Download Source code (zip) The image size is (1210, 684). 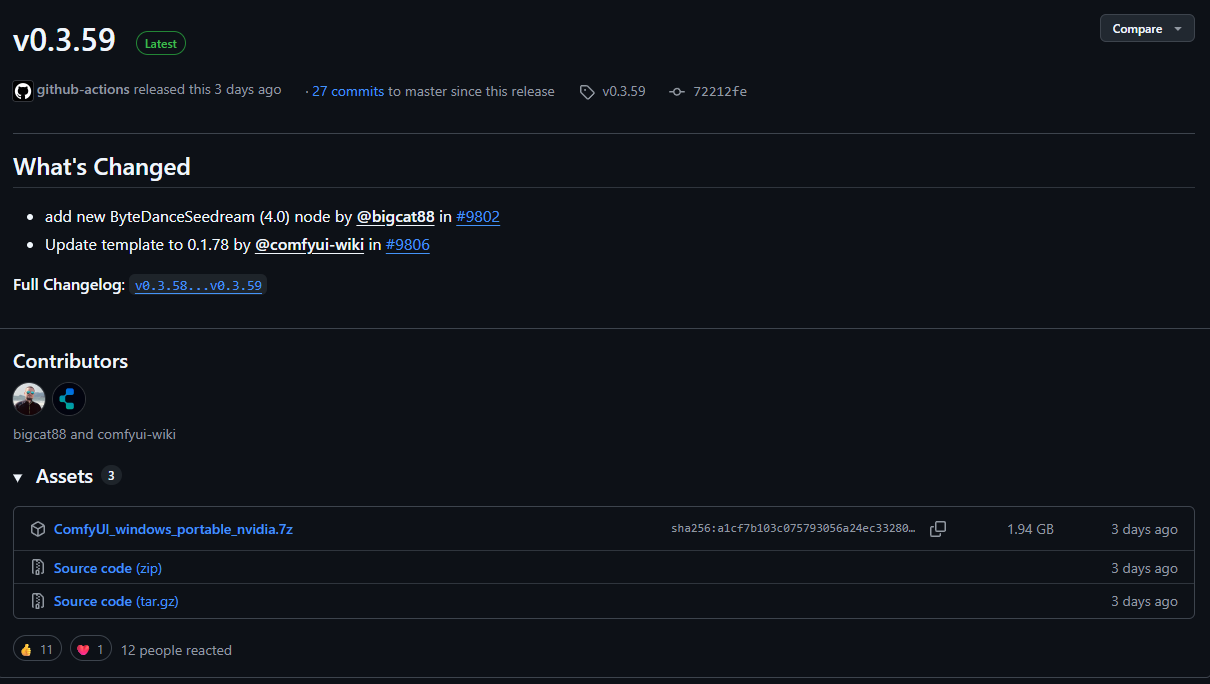[x=108, y=568]
